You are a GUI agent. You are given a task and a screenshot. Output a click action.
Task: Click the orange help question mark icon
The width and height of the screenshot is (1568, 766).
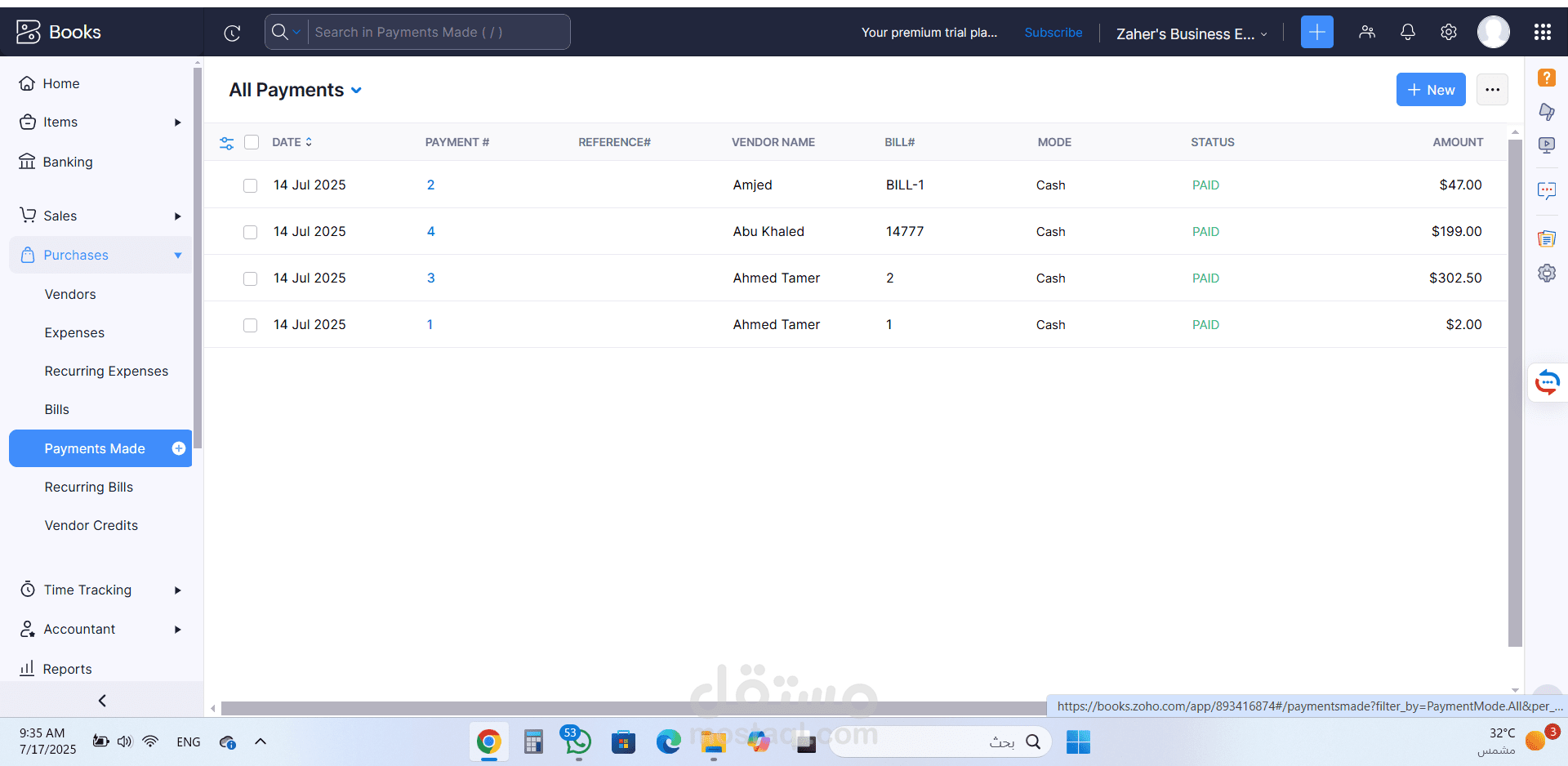tap(1546, 78)
